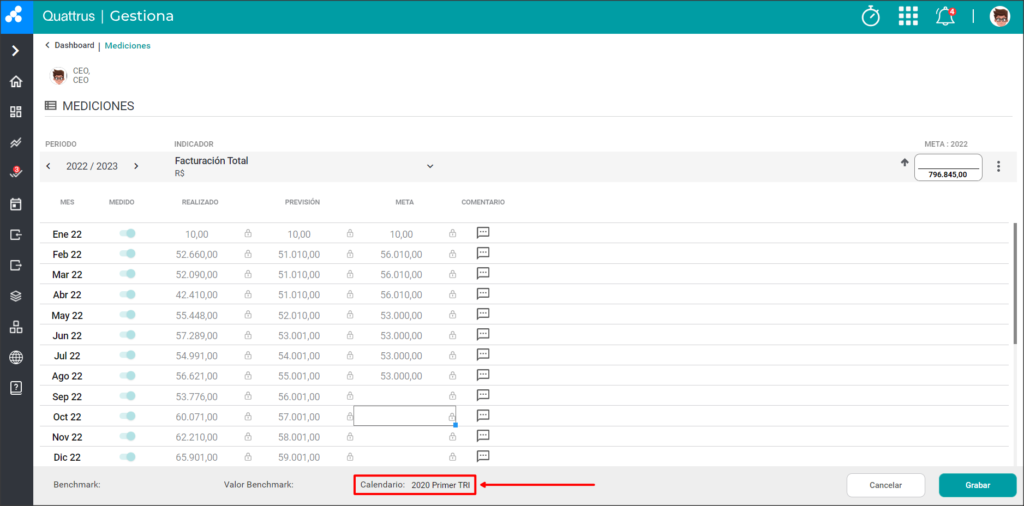Expand the Facturación Total indicator dropdown
1024x506 pixels.
coord(430,166)
